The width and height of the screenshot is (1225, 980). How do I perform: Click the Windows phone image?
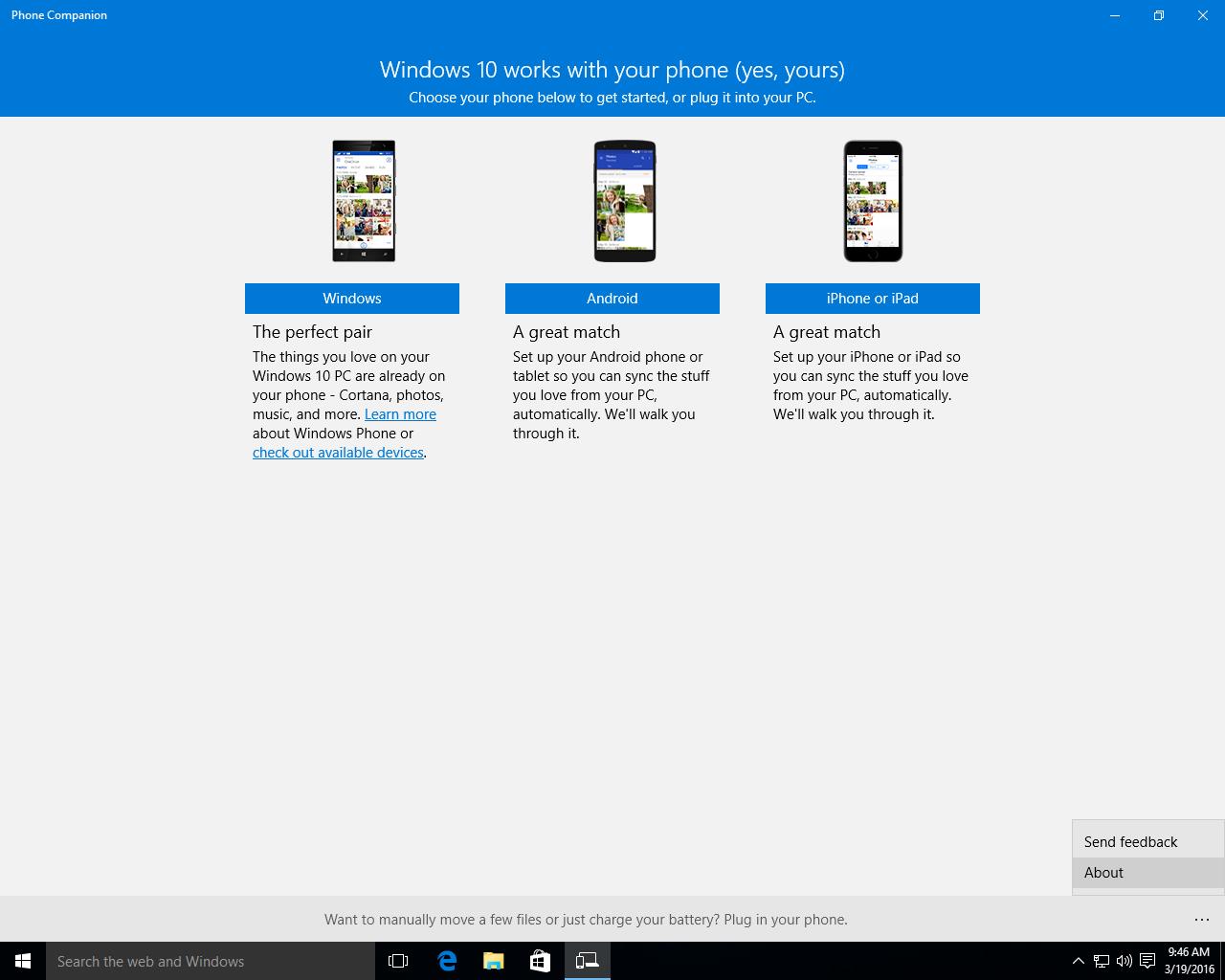pyautogui.click(x=364, y=201)
